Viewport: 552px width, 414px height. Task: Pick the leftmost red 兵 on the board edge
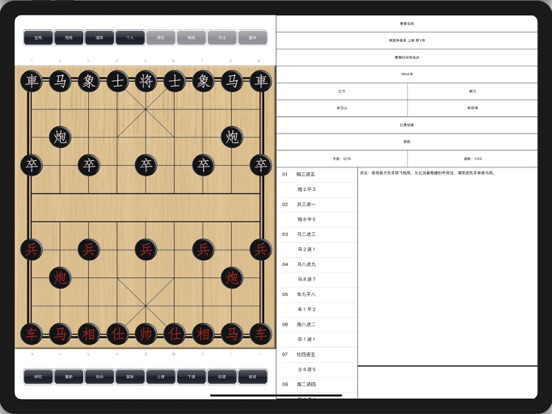[x=32, y=250]
